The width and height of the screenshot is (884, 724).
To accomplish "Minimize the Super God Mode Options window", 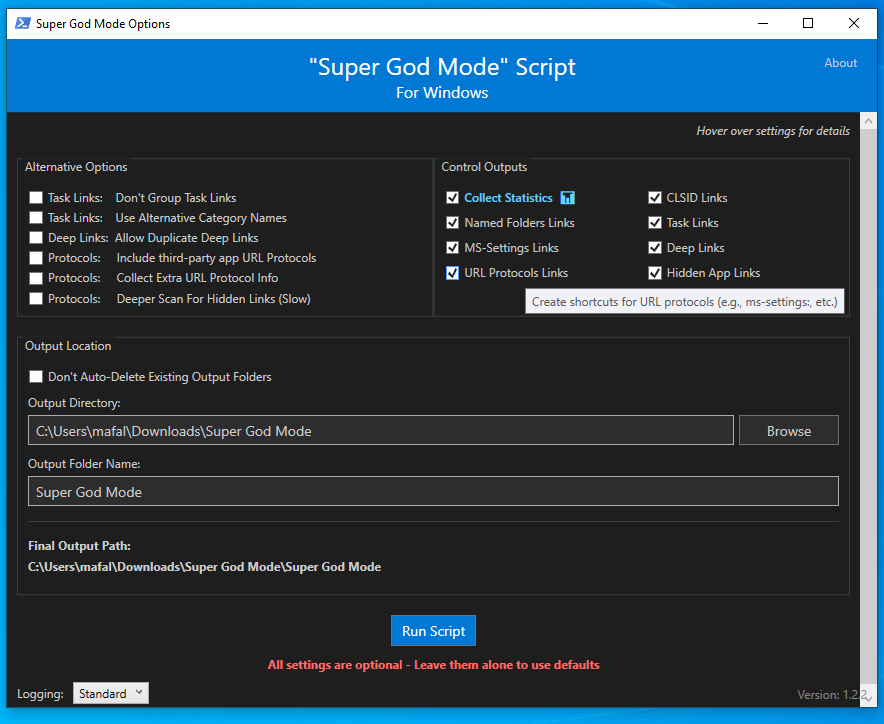I will [763, 23].
